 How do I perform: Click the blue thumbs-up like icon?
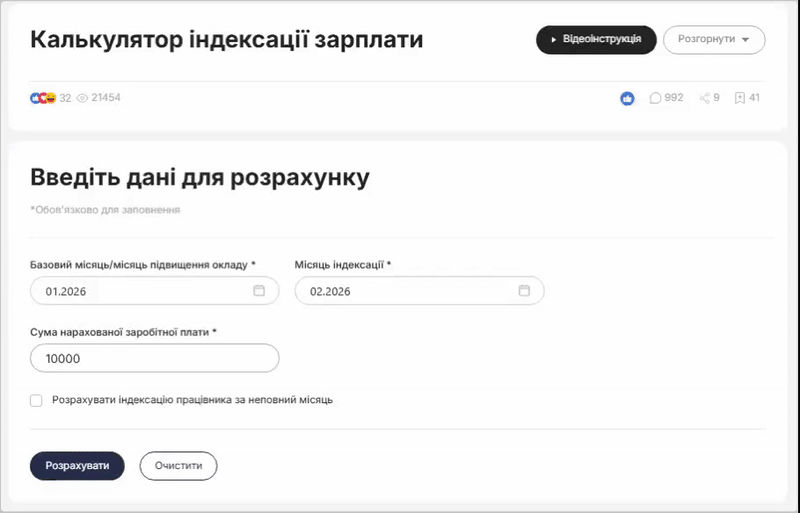click(627, 98)
